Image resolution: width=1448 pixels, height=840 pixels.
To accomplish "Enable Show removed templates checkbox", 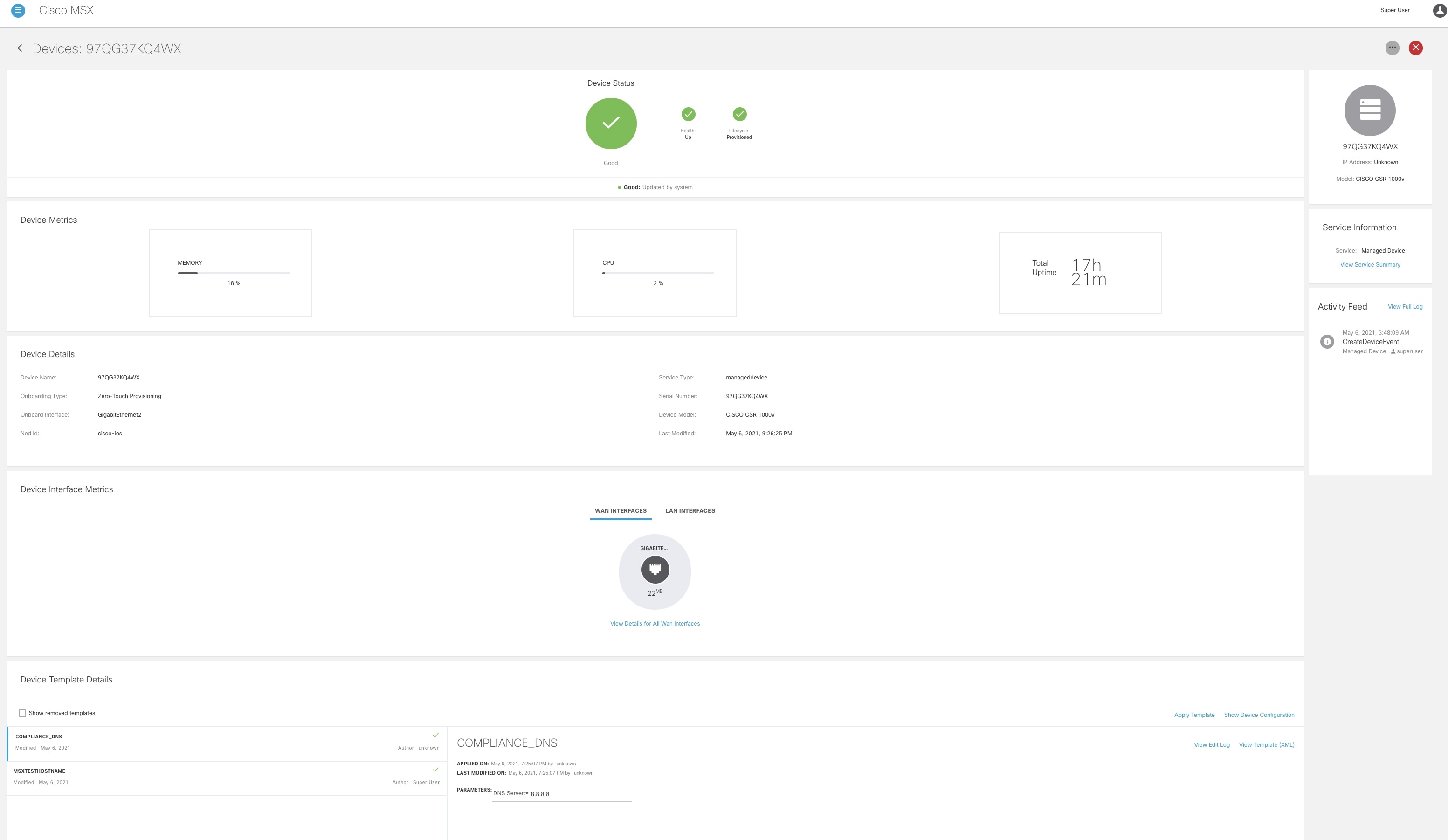I will click(x=22, y=713).
